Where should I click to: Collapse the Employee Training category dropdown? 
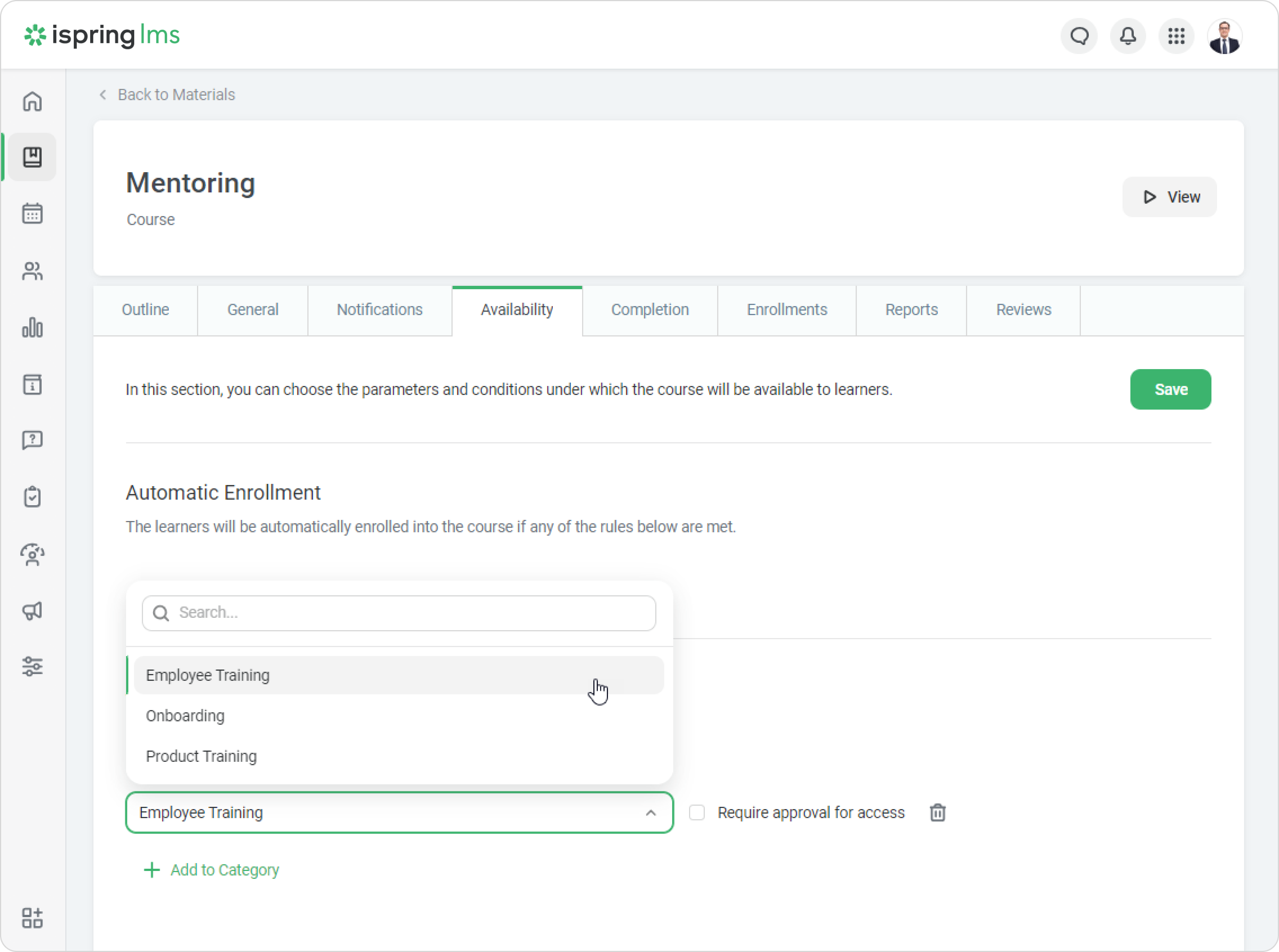[x=650, y=812]
